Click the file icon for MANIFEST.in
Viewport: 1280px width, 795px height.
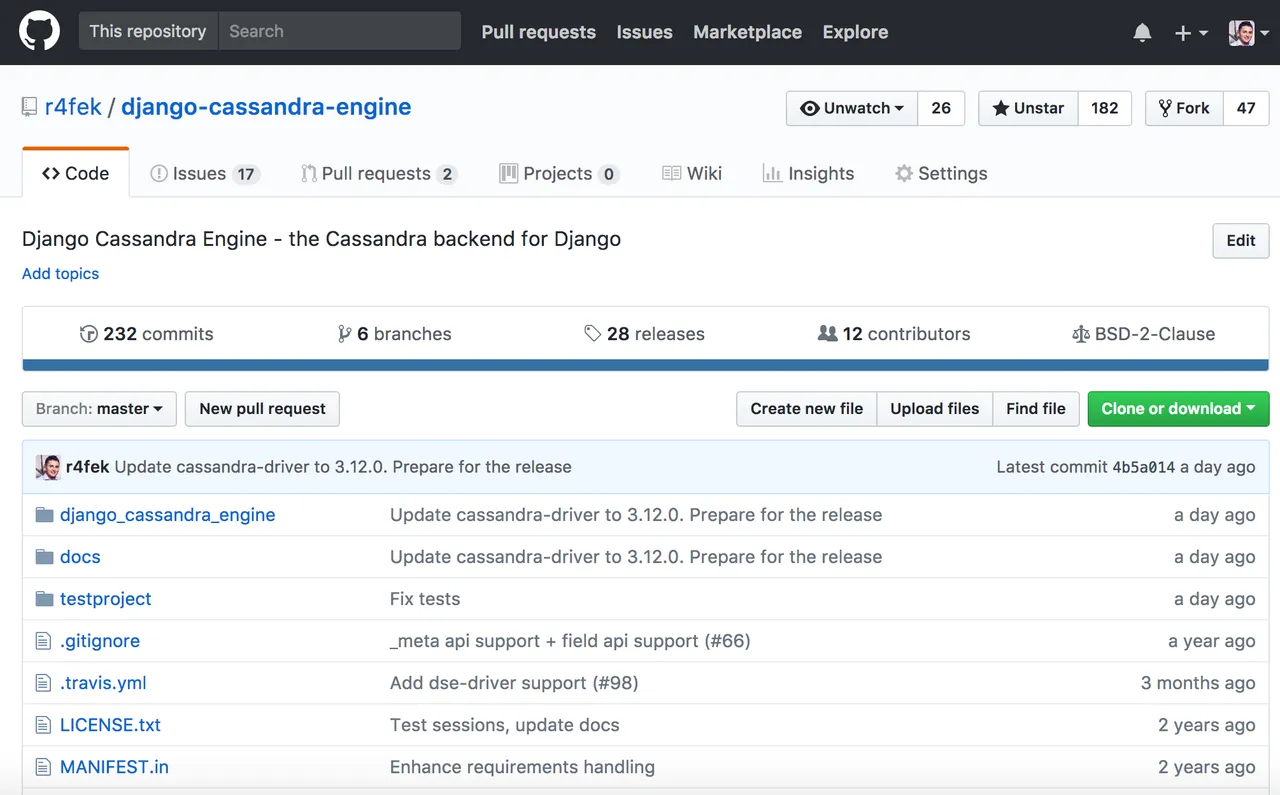pyautogui.click(x=43, y=767)
